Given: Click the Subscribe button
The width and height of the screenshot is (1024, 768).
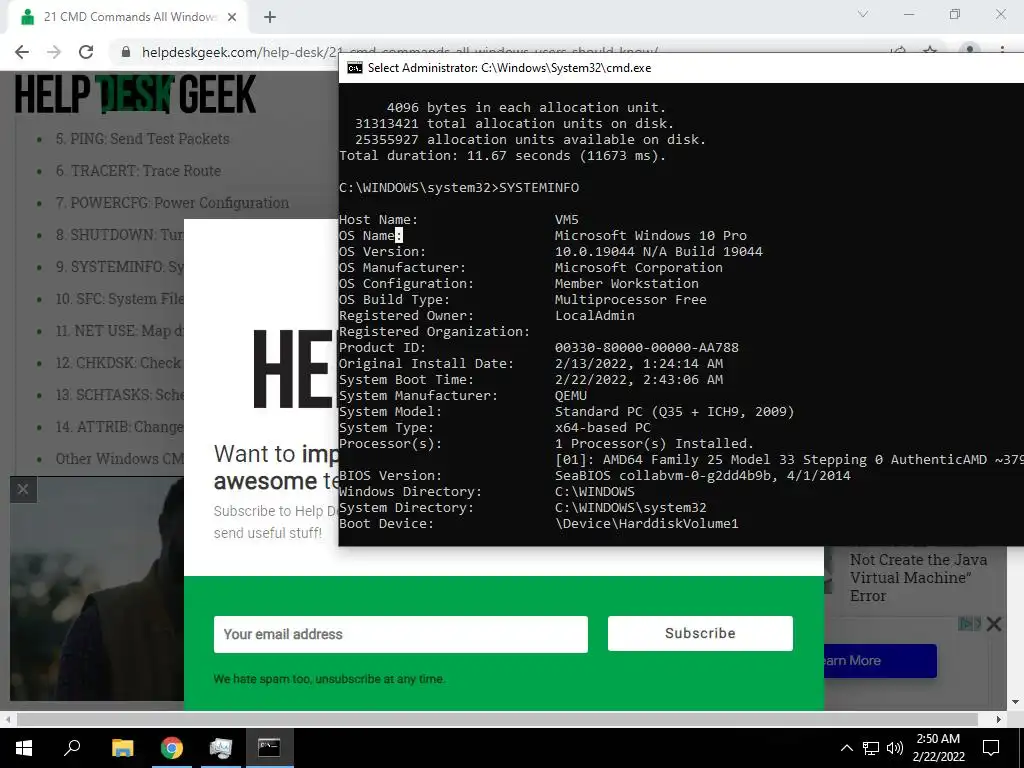Looking at the screenshot, I should click(700, 633).
